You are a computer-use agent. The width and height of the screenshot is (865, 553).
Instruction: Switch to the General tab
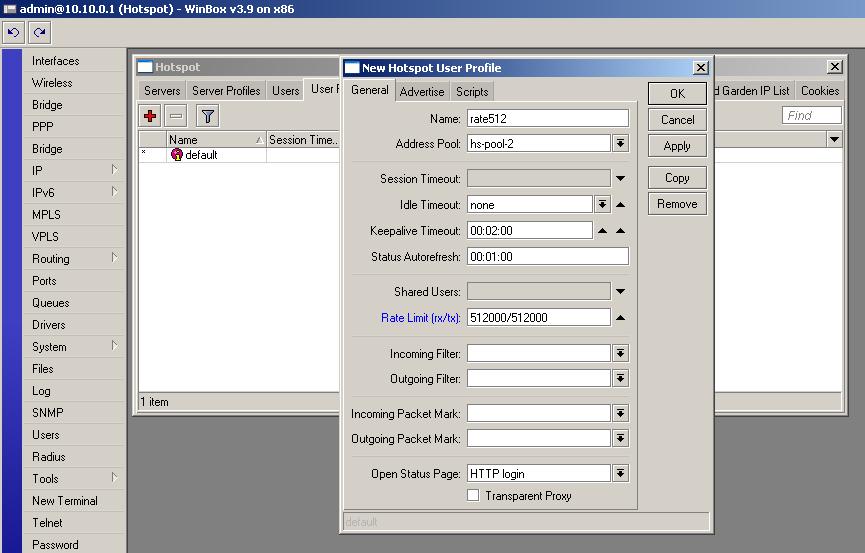370,91
